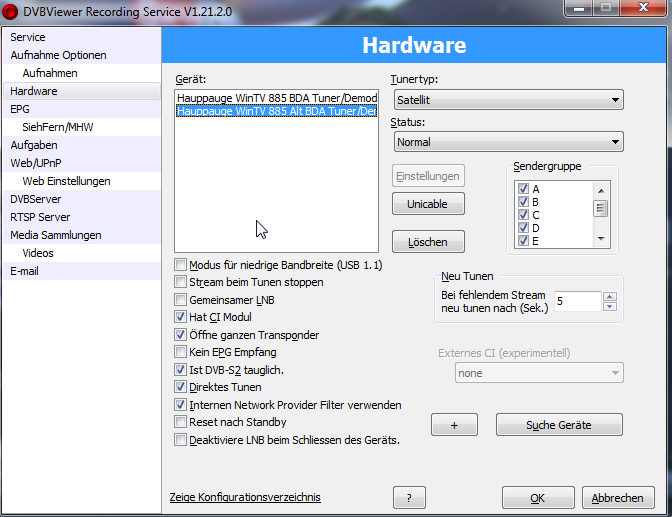This screenshot has width=672, height=517.
Task: Go to Web Einstellungen section
Action: pos(66,181)
